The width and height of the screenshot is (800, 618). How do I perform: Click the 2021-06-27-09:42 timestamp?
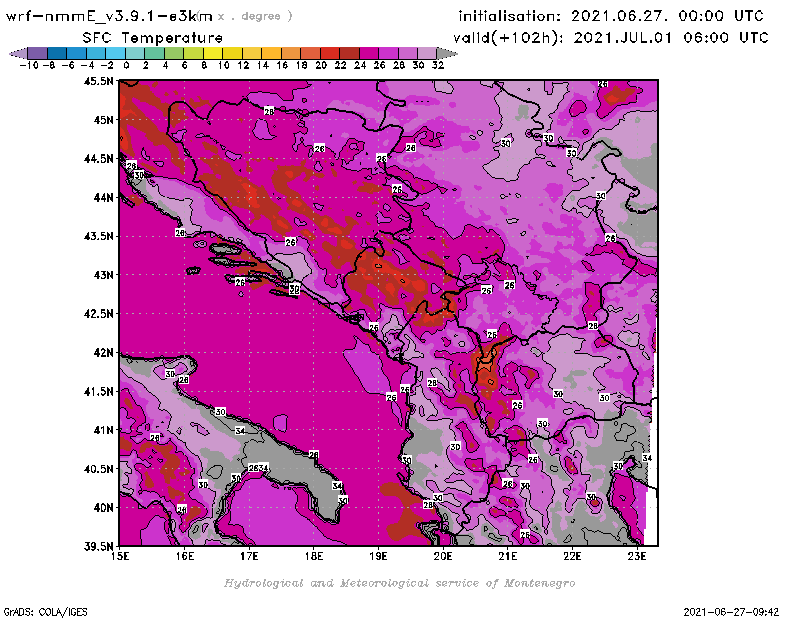[x=731, y=612]
